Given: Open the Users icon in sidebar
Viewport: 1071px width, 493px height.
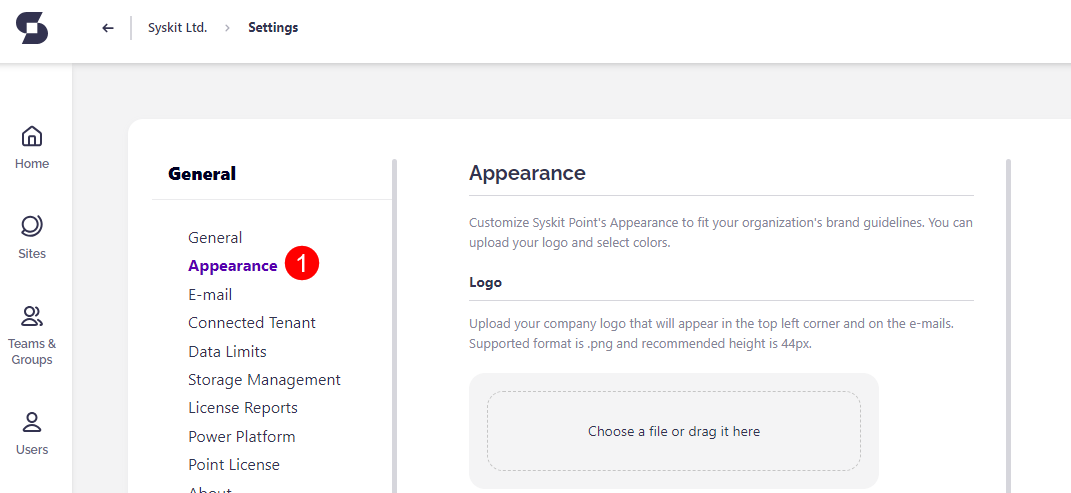Looking at the screenshot, I should [x=32, y=422].
